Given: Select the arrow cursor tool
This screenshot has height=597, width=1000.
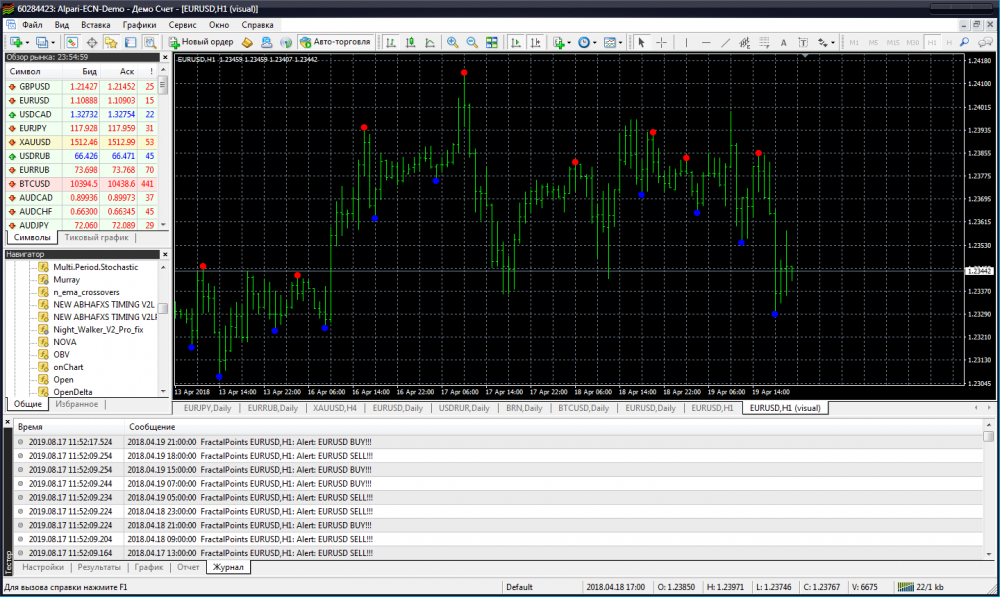Looking at the screenshot, I should click(642, 42).
